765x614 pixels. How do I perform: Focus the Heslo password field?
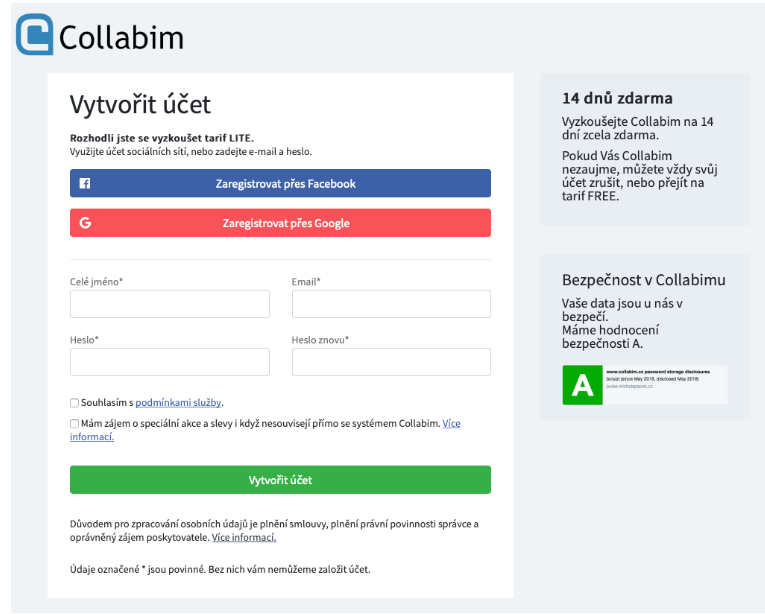[170, 362]
